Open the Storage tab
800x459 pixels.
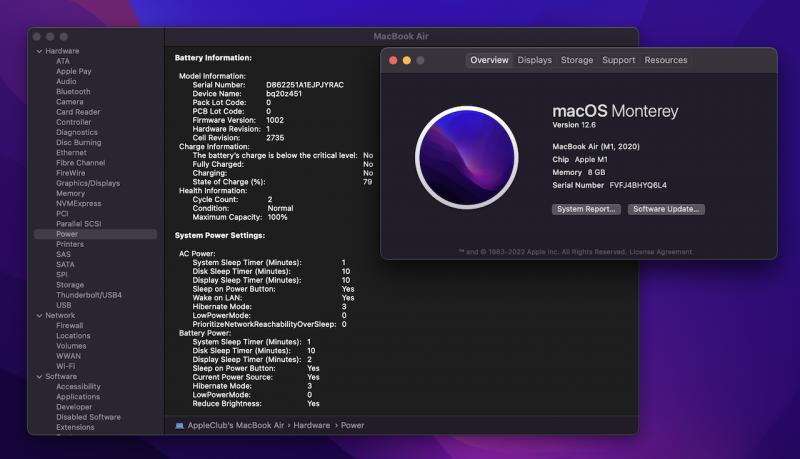(x=576, y=60)
